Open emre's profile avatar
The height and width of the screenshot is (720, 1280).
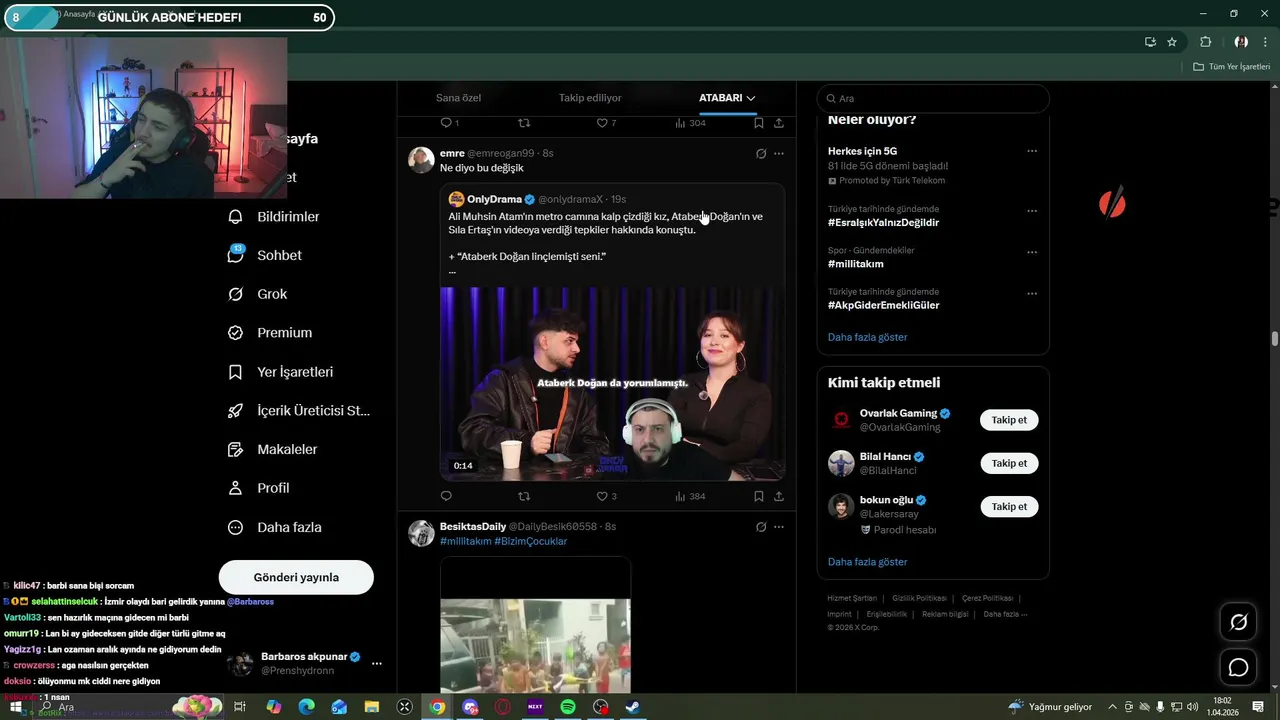point(421,160)
